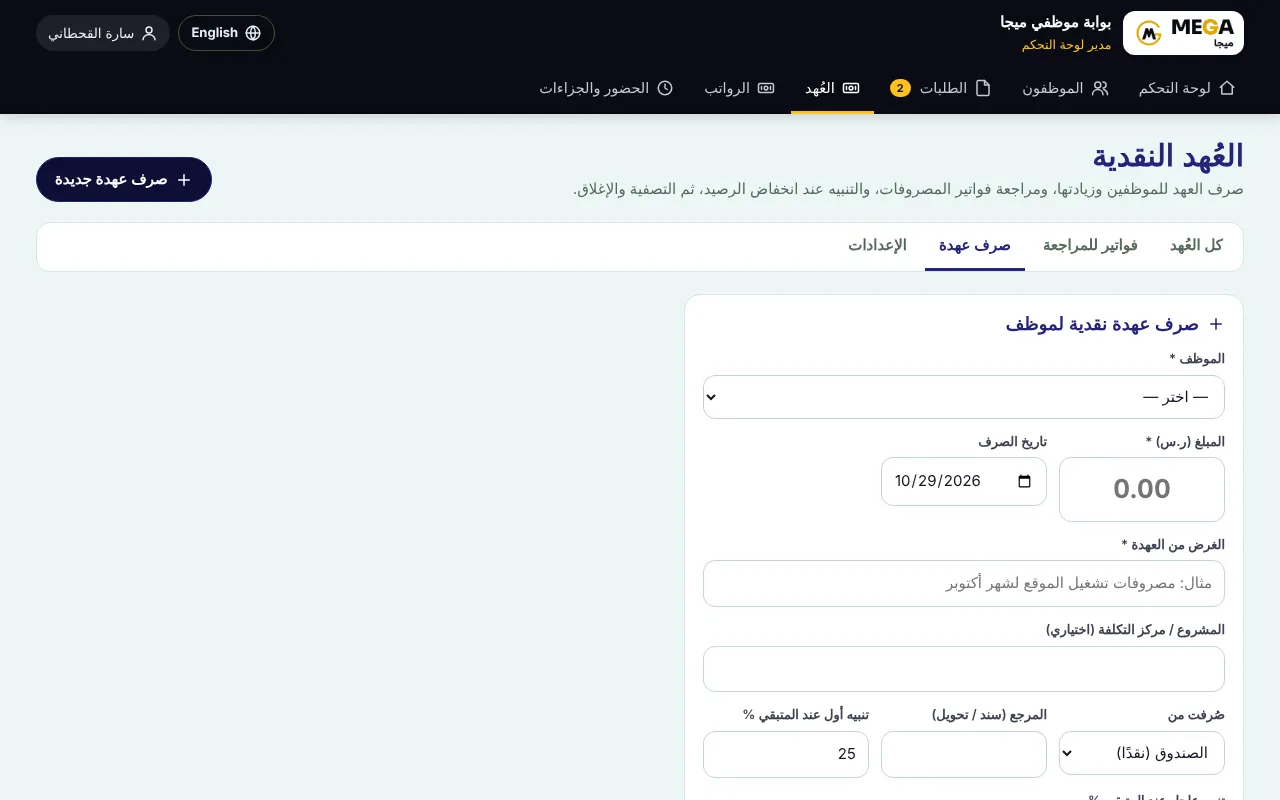1280x800 pixels.
Task: Go to لوحة التحكم in navigation
Action: (x=1187, y=88)
